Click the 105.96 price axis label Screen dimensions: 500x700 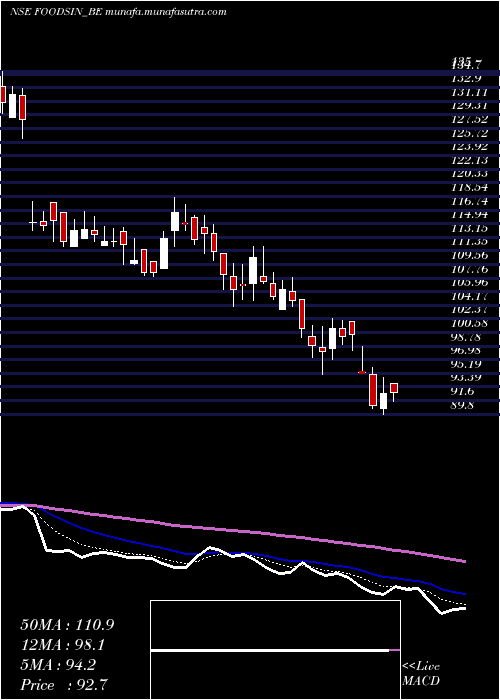pos(470,283)
